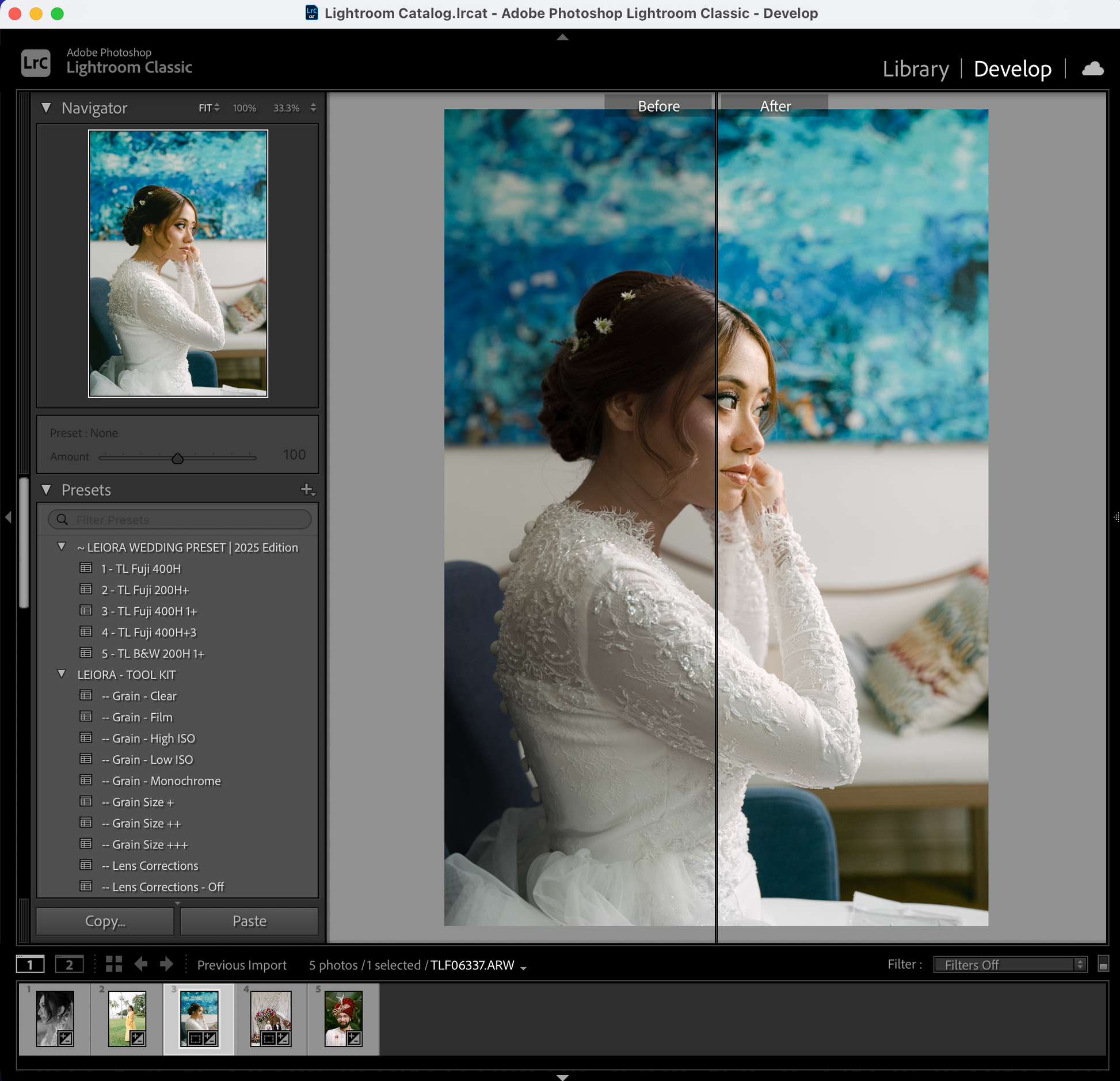Click search icon in Filter Presets field
The width and height of the screenshot is (1120, 1081).
pos(62,520)
